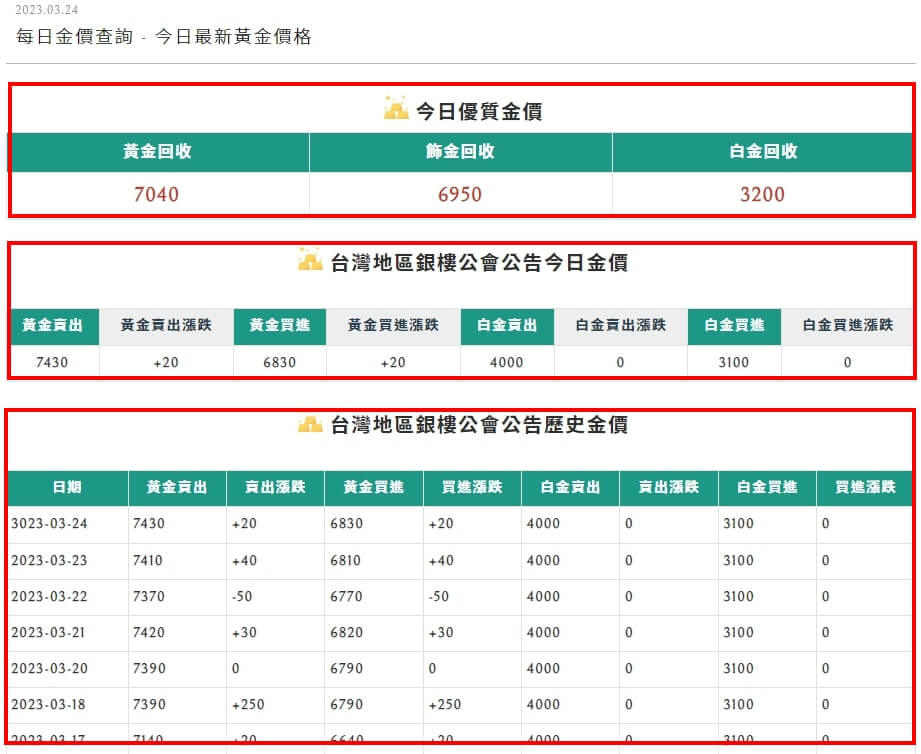Click the 2023.03.24 post date text
This screenshot has width=921, height=754.
point(46,10)
